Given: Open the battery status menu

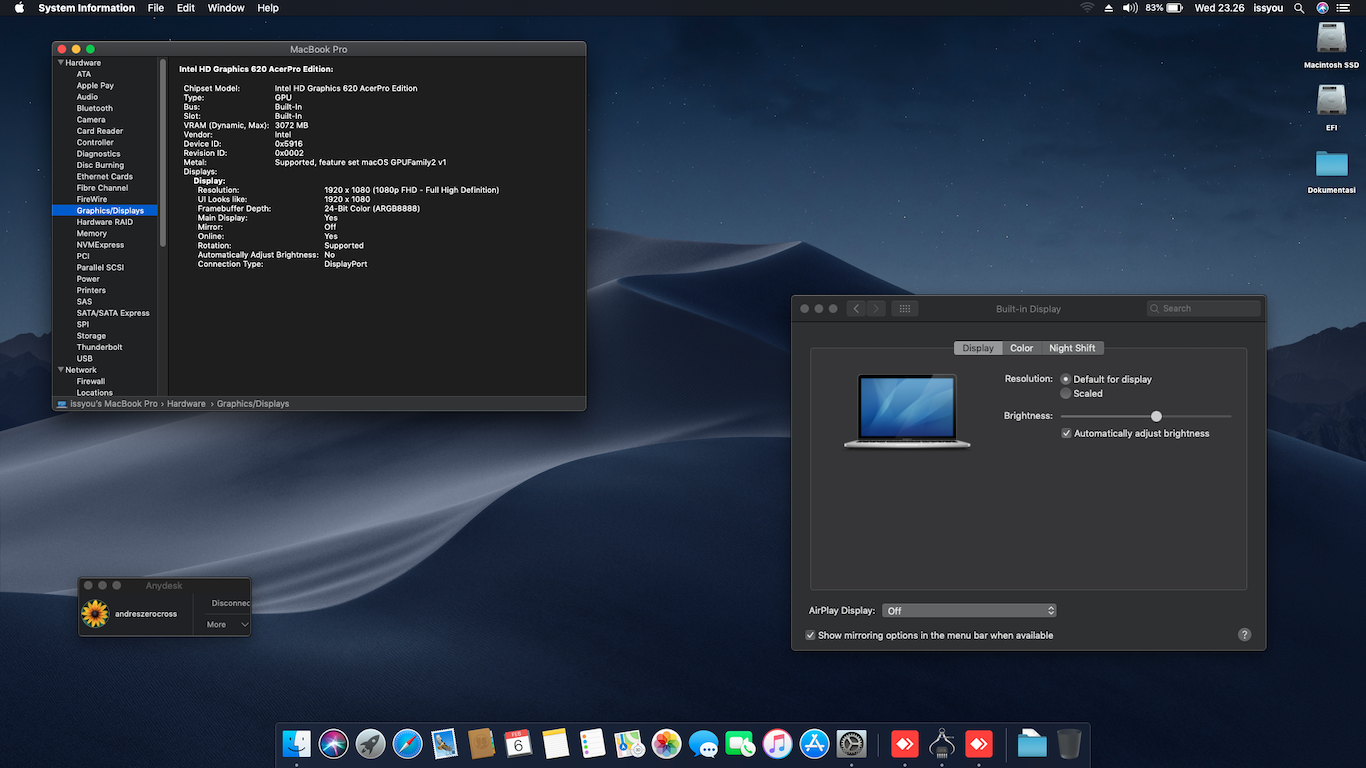Looking at the screenshot, I should [x=1164, y=8].
